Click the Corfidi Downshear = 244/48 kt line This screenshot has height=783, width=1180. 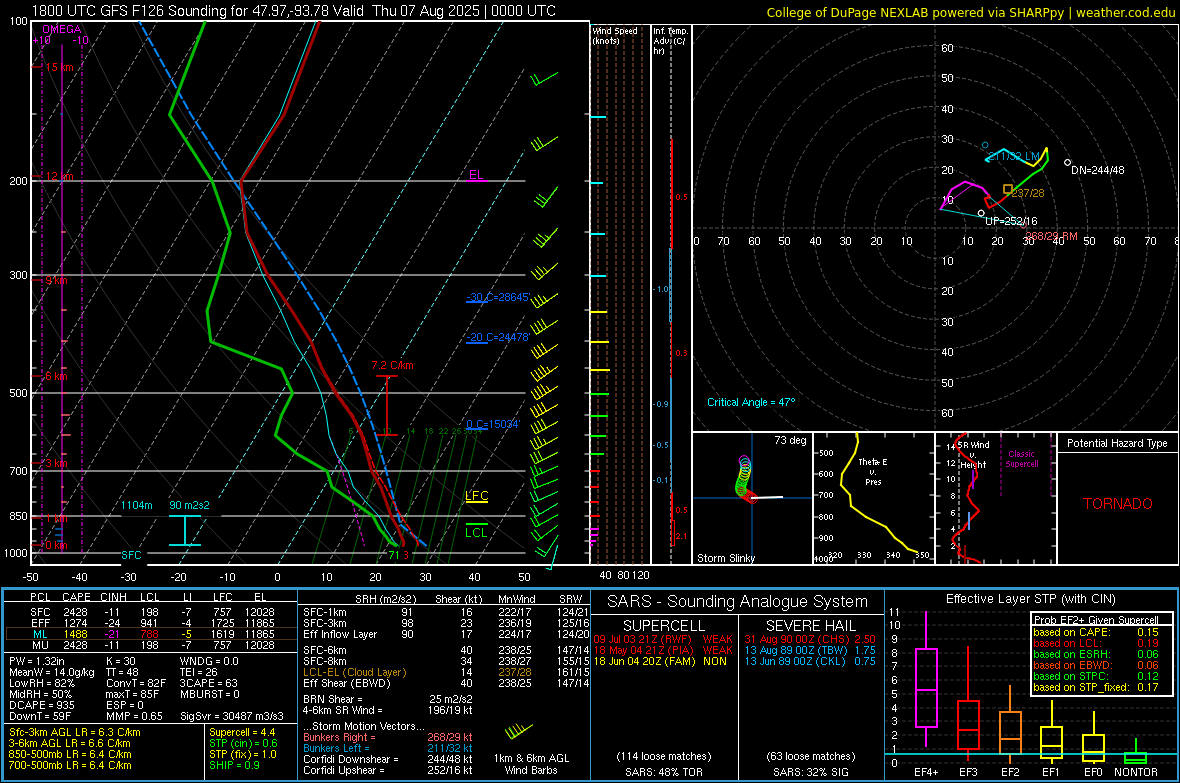point(388,759)
